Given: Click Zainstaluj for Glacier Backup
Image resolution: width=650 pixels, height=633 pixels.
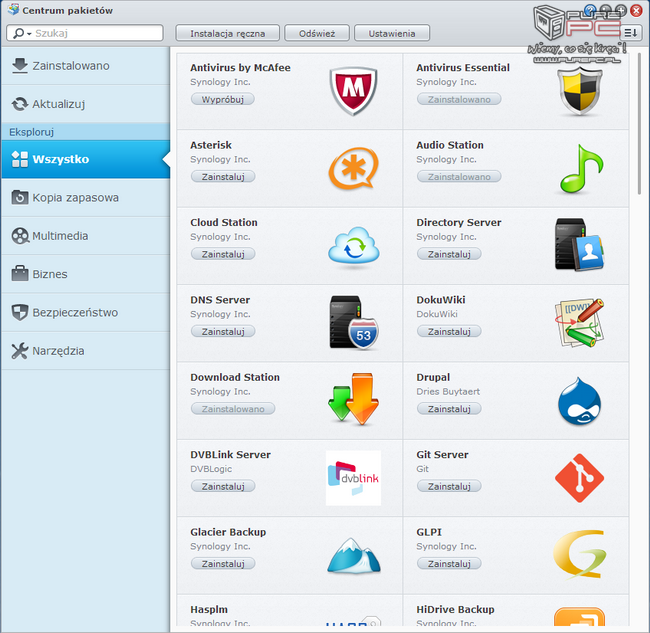Looking at the screenshot, I should point(223,564).
